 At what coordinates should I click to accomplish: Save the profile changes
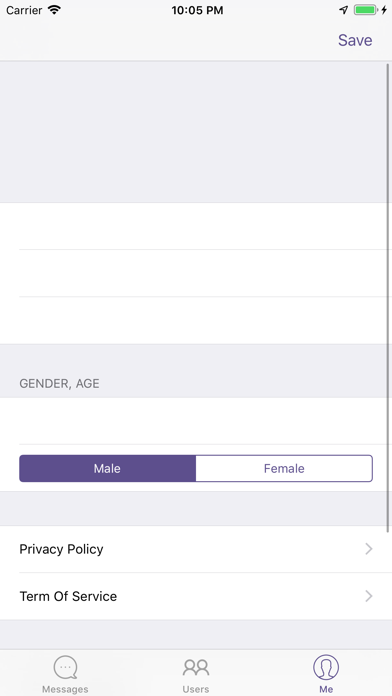(x=355, y=40)
